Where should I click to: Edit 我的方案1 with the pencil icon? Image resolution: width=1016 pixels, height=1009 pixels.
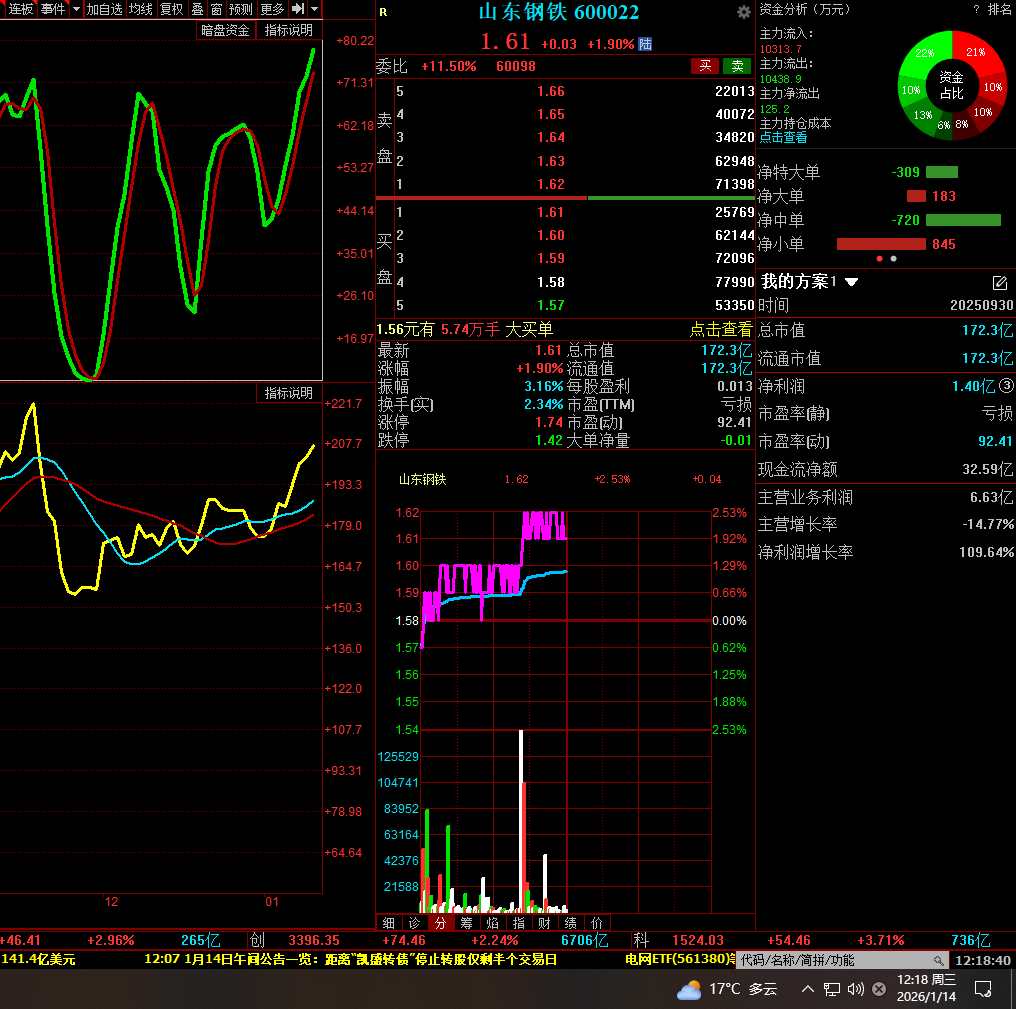(999, 283)
